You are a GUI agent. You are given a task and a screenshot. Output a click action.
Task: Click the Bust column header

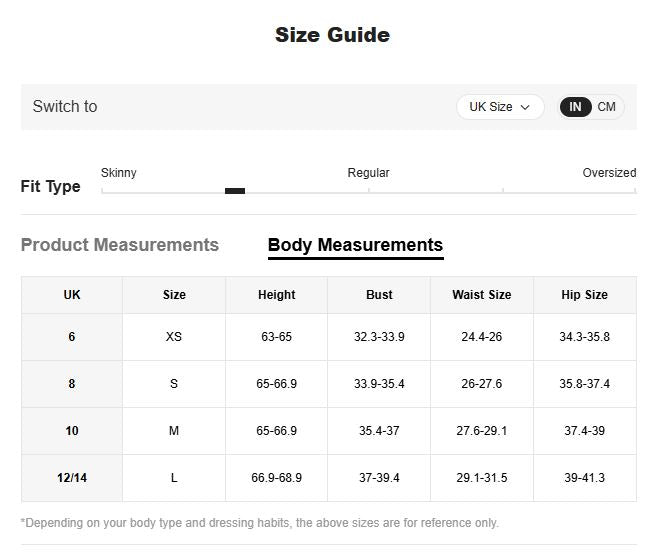click(x=379, y=295)
